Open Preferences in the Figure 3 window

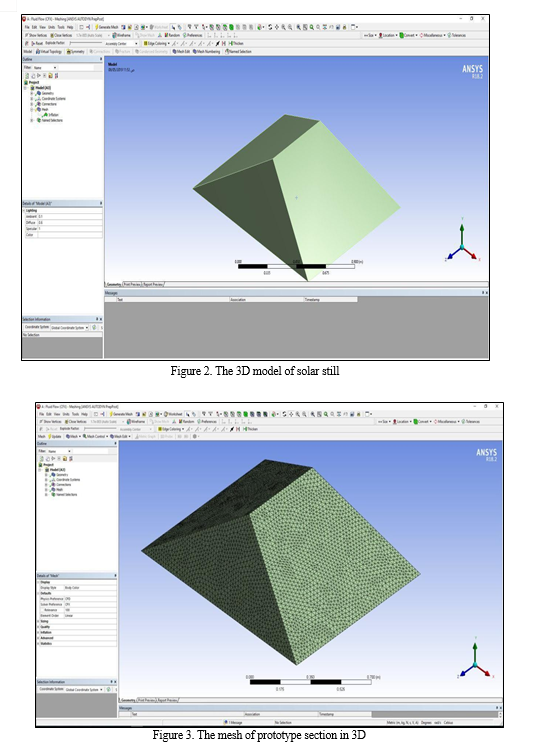[208, 422]
